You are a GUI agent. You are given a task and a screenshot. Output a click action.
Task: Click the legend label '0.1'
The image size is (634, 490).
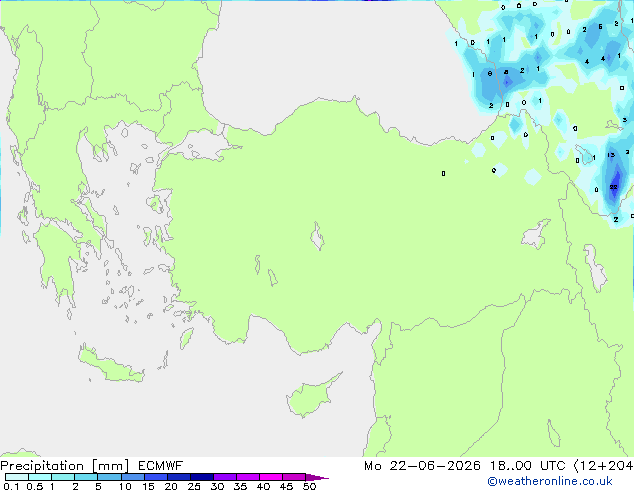tap(11, 486)
